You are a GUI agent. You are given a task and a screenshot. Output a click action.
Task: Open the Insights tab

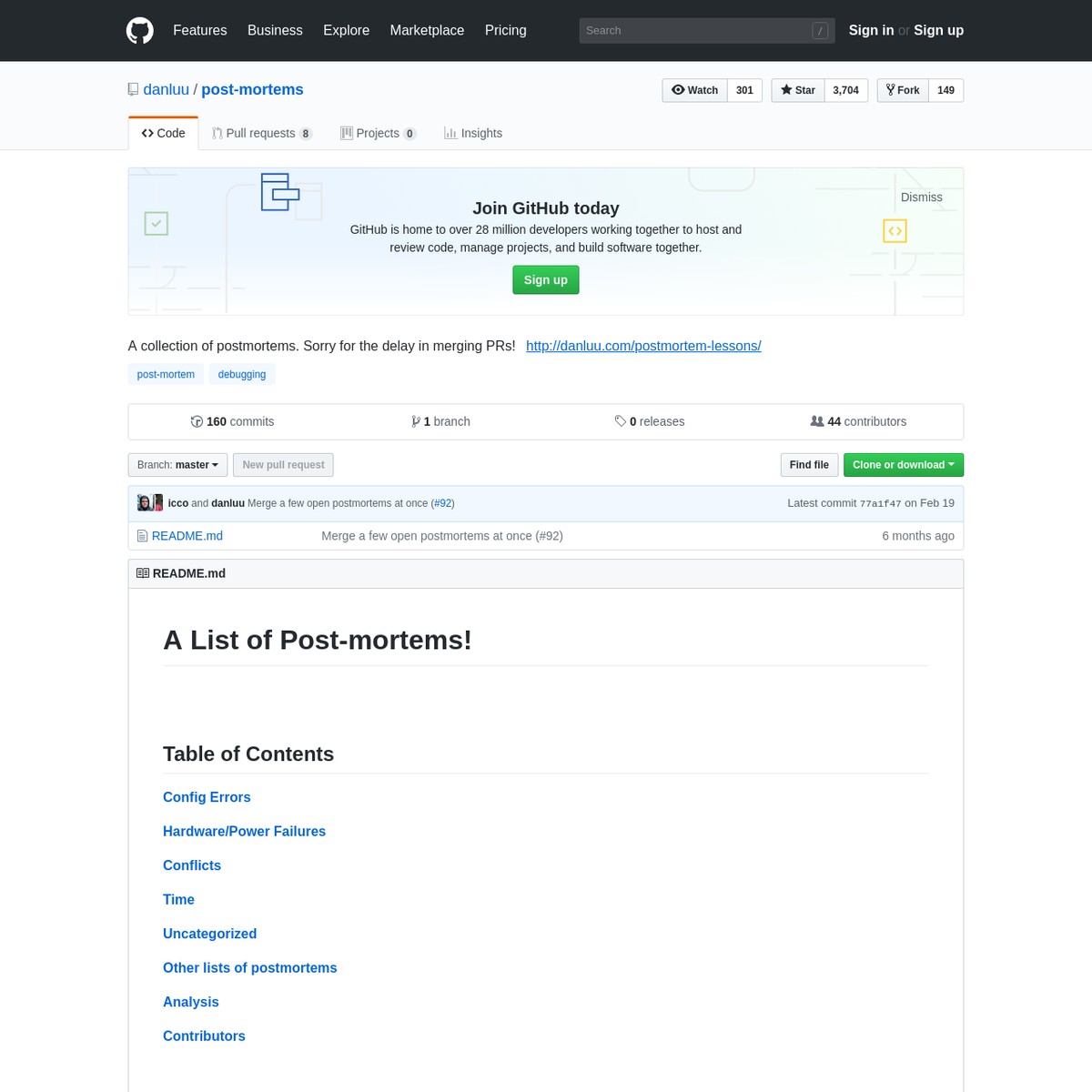(473, 133)
